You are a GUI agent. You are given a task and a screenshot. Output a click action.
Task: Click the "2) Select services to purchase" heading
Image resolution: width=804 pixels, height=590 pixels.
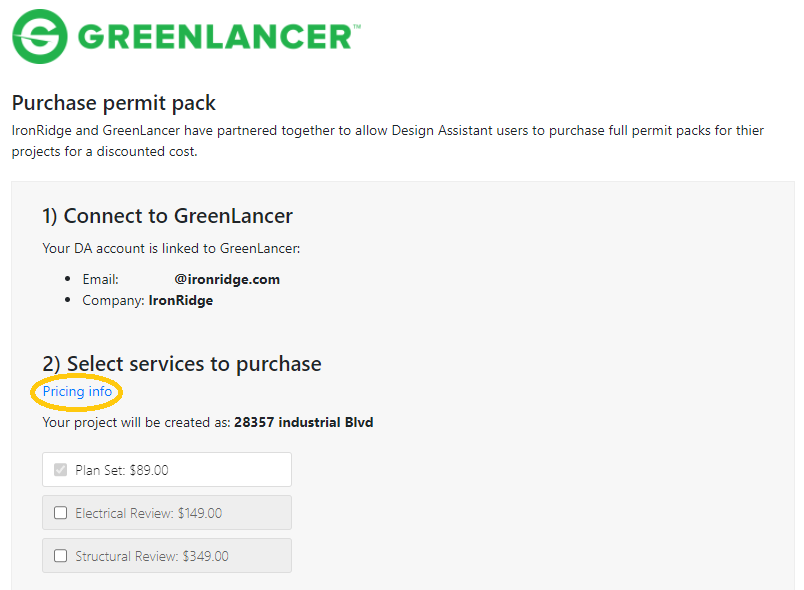[x=181, y=364]
